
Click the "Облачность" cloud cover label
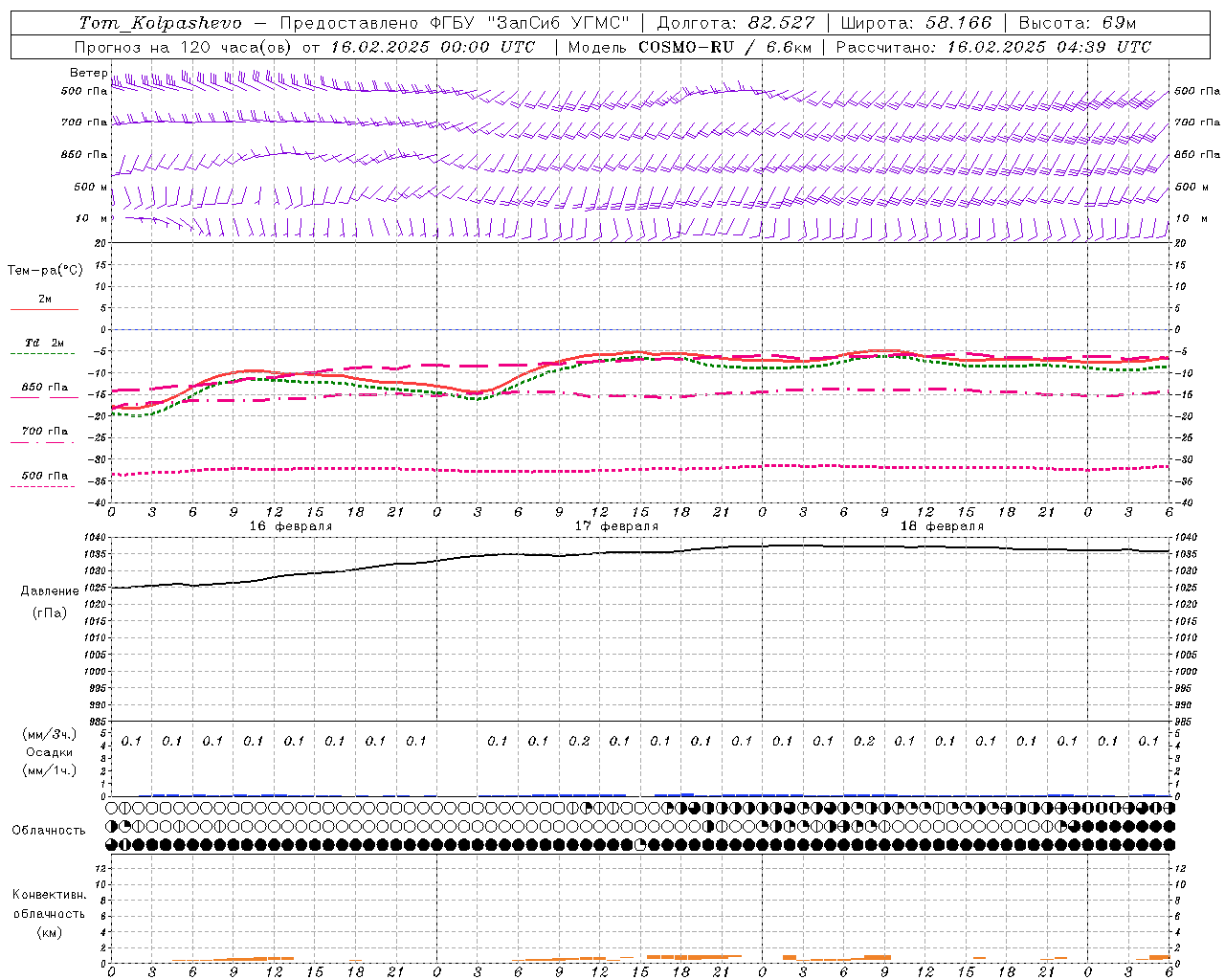pyautogui.click(x=49, y=831)
